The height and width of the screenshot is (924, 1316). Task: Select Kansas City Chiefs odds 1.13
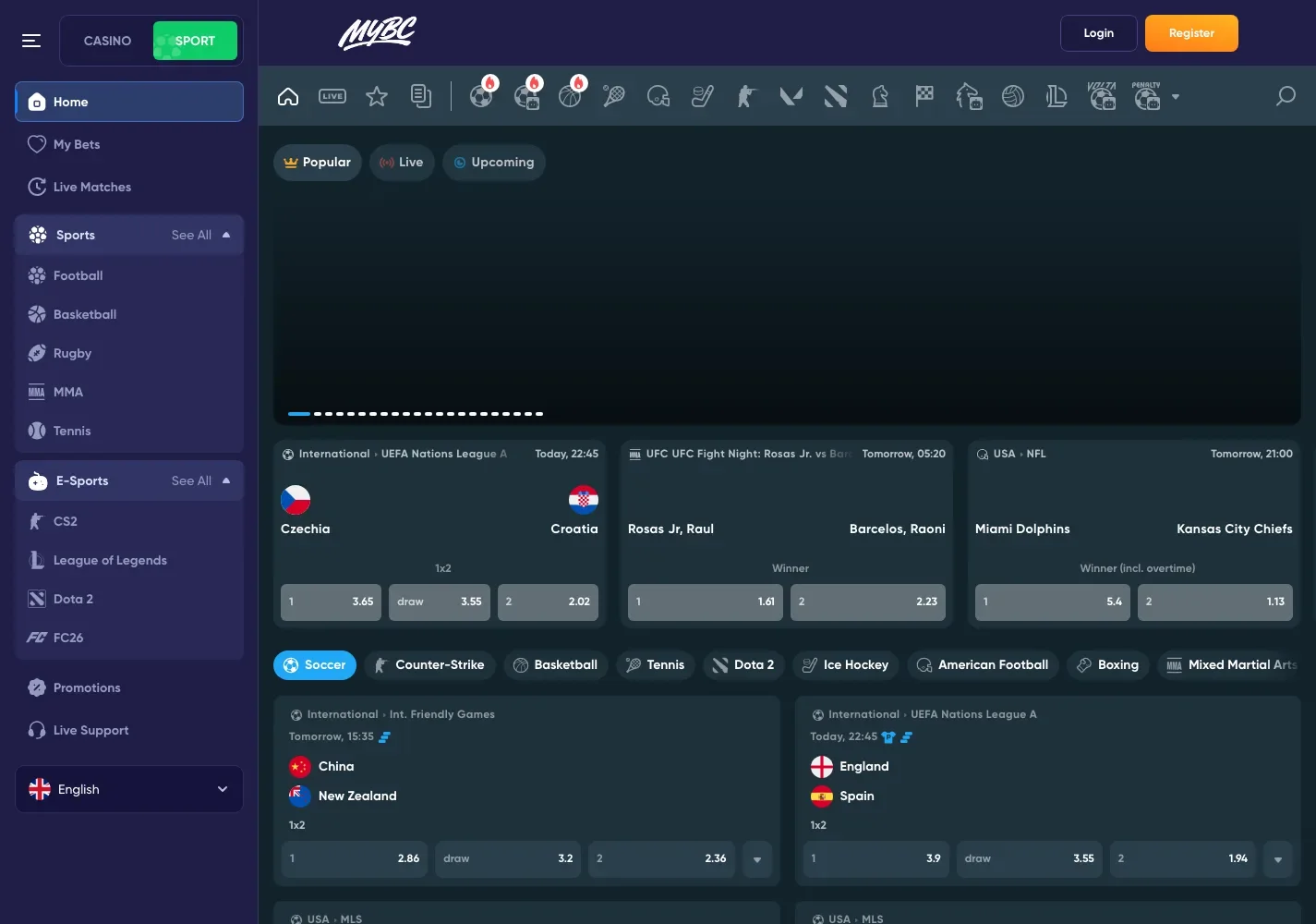[1215, 602]
